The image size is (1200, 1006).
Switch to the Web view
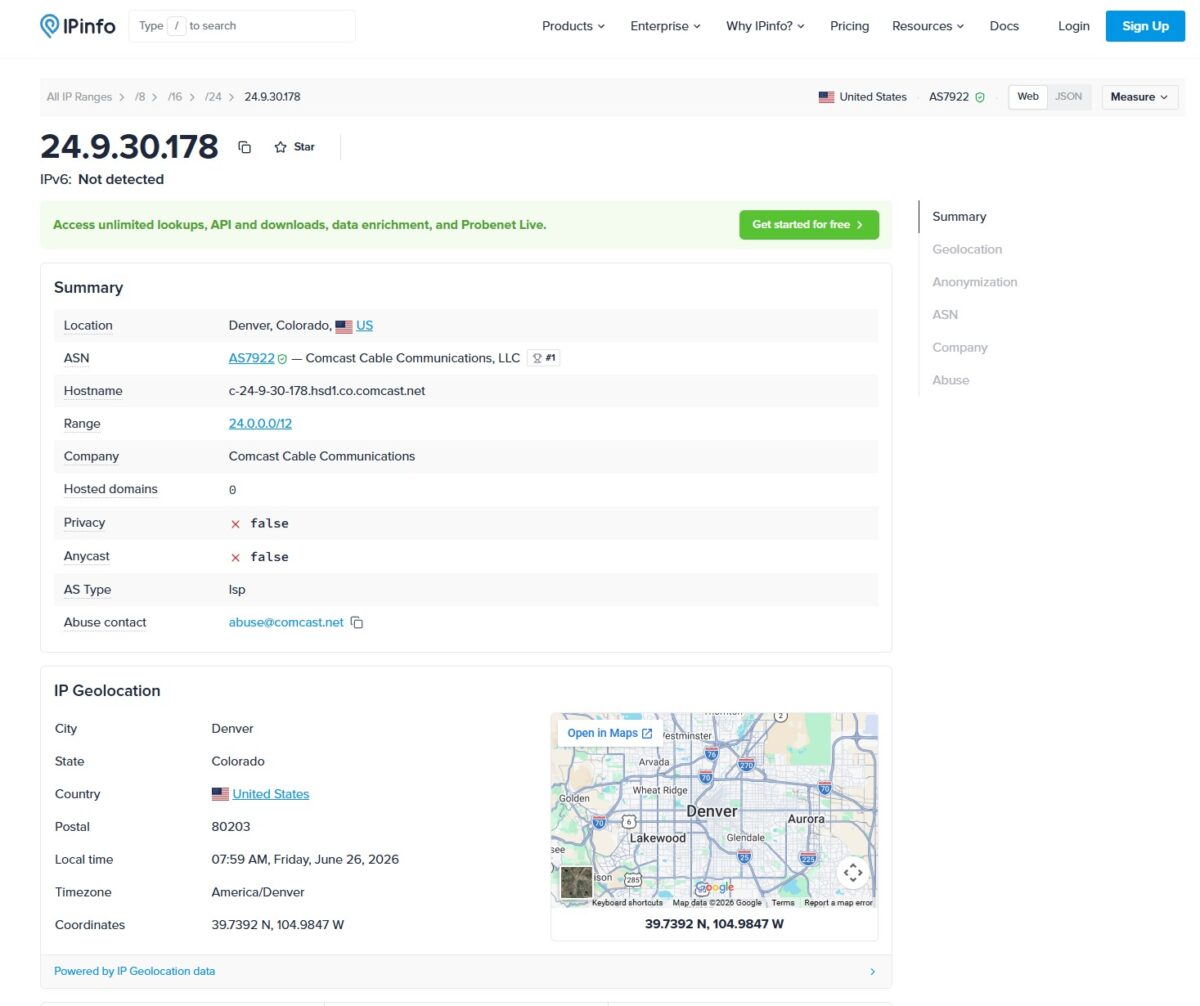1028,97
